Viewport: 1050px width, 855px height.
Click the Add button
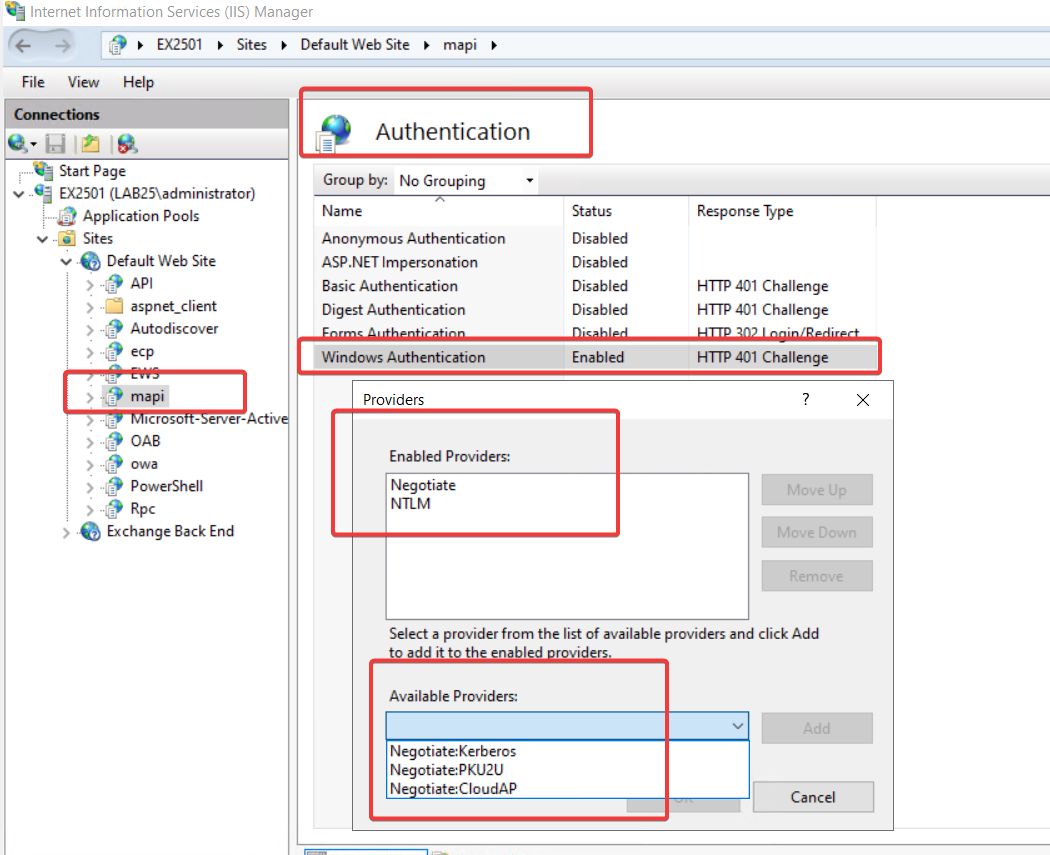[817, 728]
